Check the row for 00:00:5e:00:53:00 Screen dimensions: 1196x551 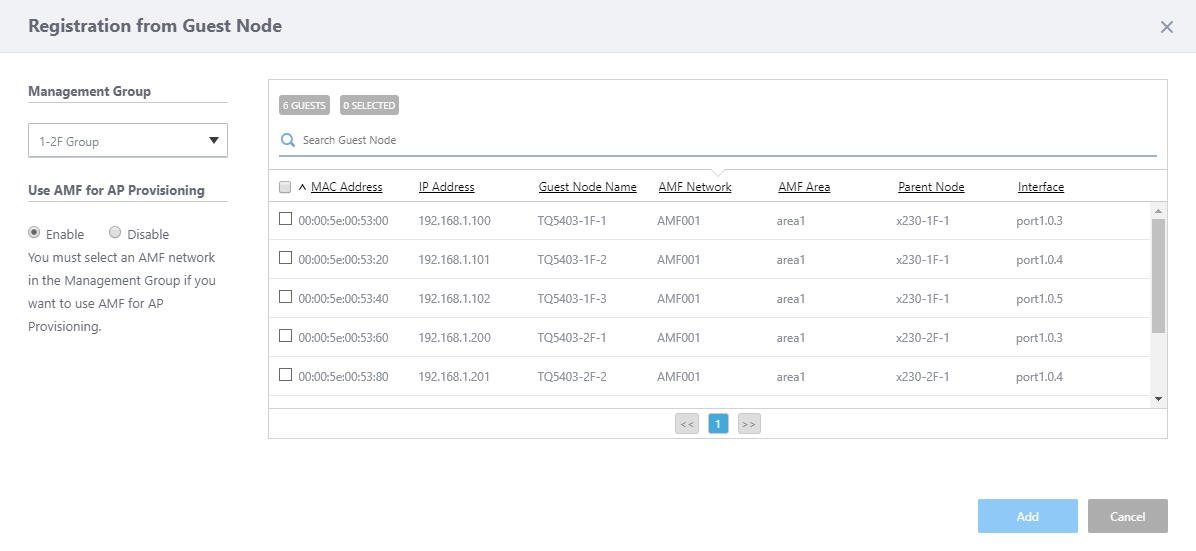pyautogui.click(x=285, y=219)
